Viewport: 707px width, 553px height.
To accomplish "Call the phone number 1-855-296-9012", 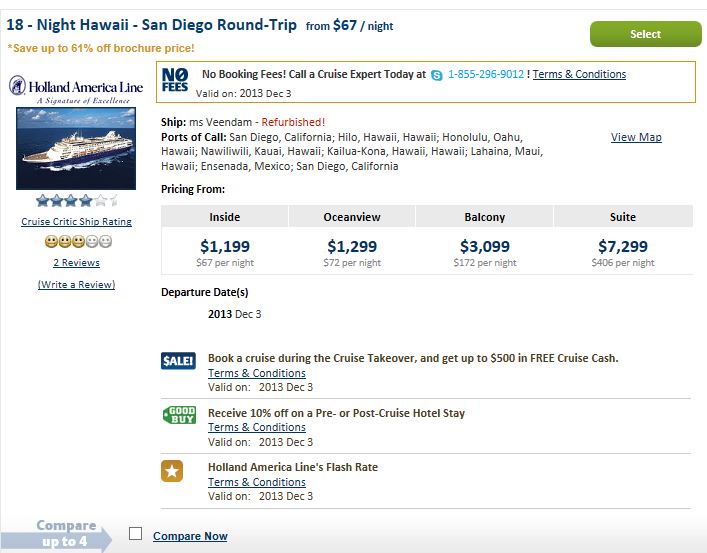I will (486, 74).
